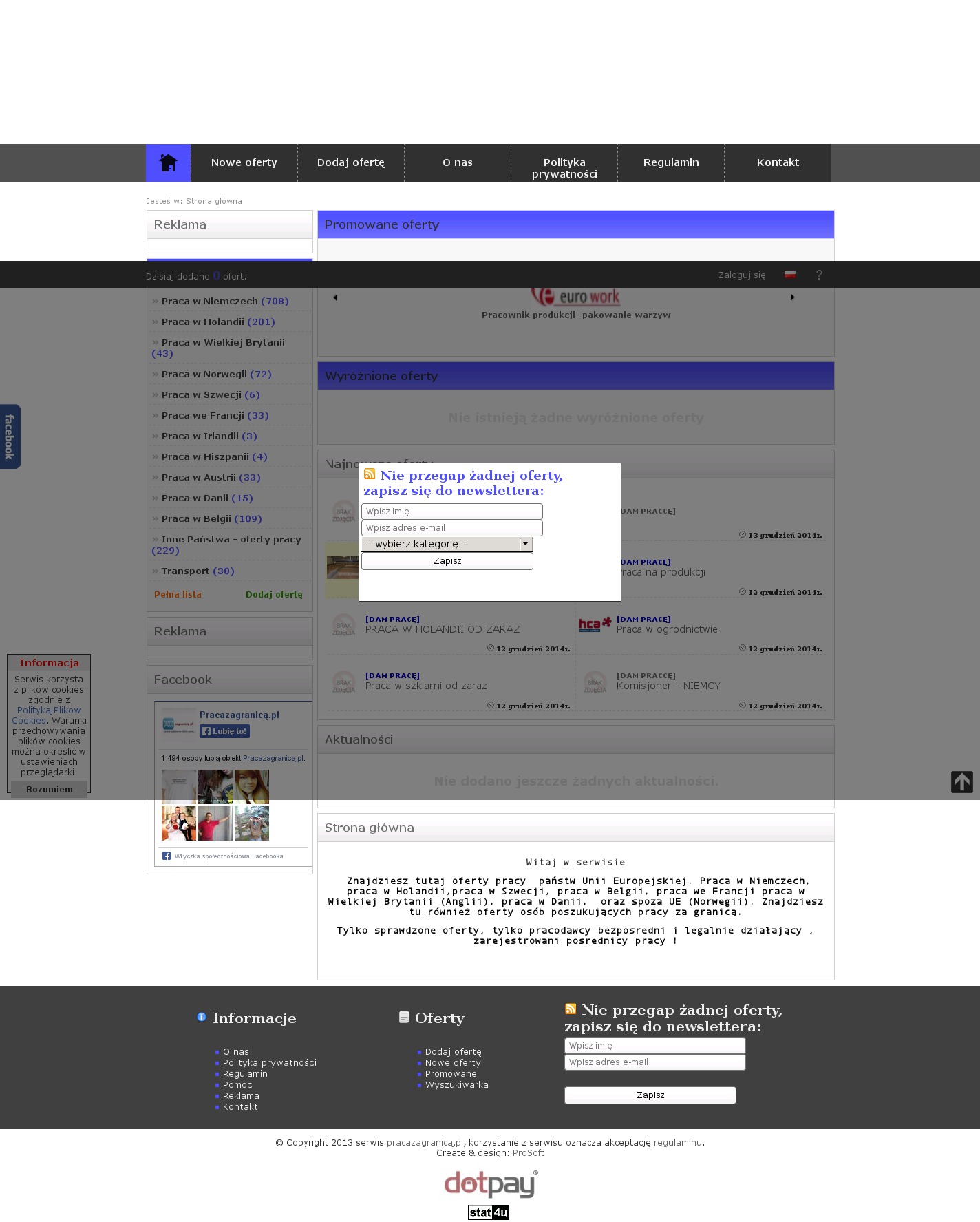Open the facebook side tab
Viewport: 980px width, 1222px height.
pyautogui.click(x=10, y=436)
